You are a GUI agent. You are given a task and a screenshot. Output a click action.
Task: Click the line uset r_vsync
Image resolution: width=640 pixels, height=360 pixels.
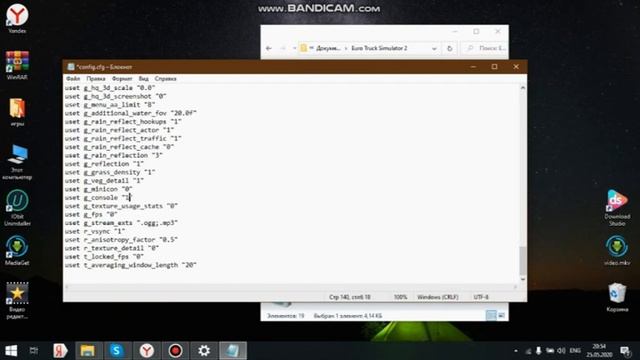click(x=95, y=231)
